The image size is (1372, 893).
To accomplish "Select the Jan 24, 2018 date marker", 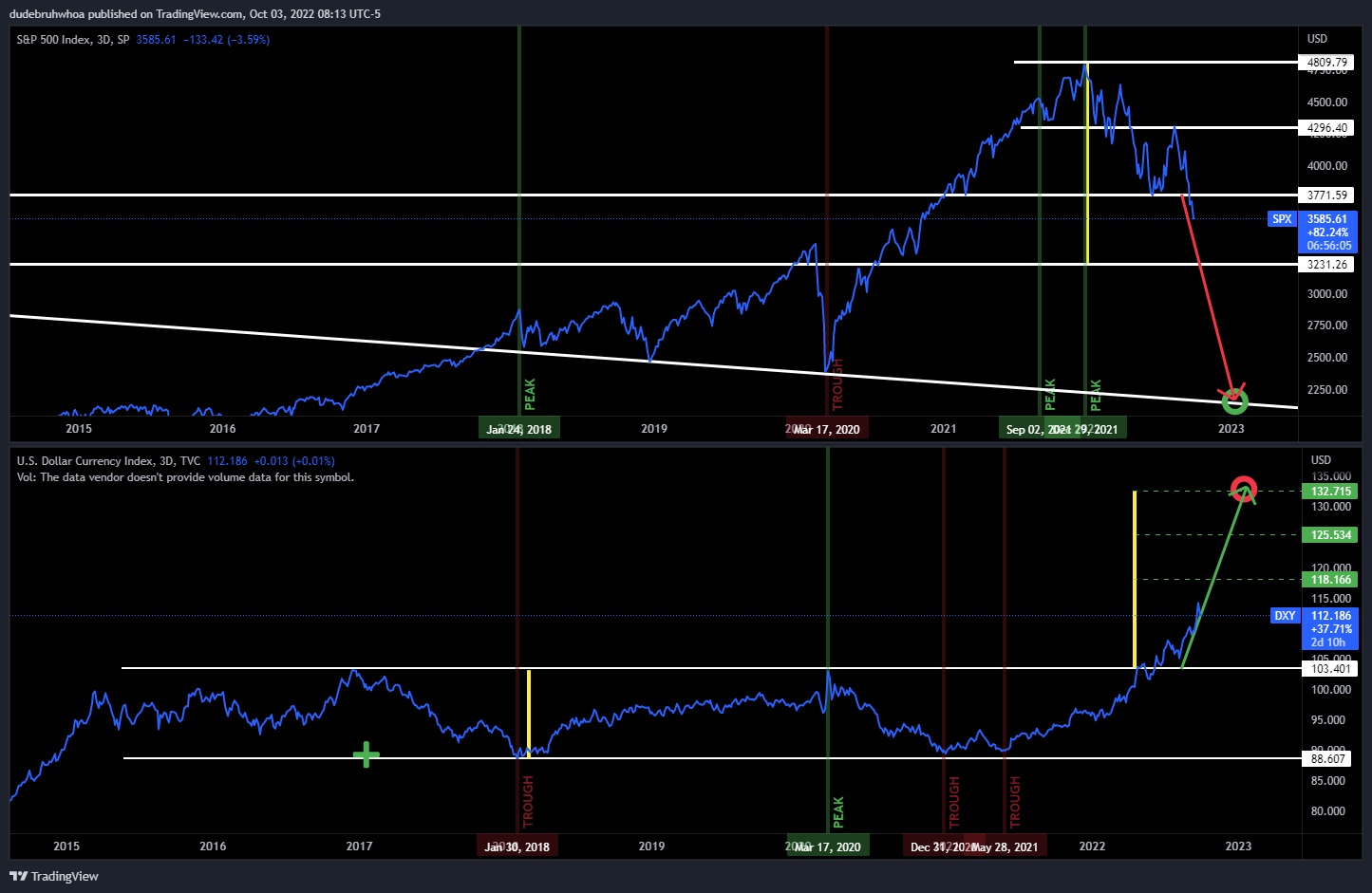I will 518,429.
